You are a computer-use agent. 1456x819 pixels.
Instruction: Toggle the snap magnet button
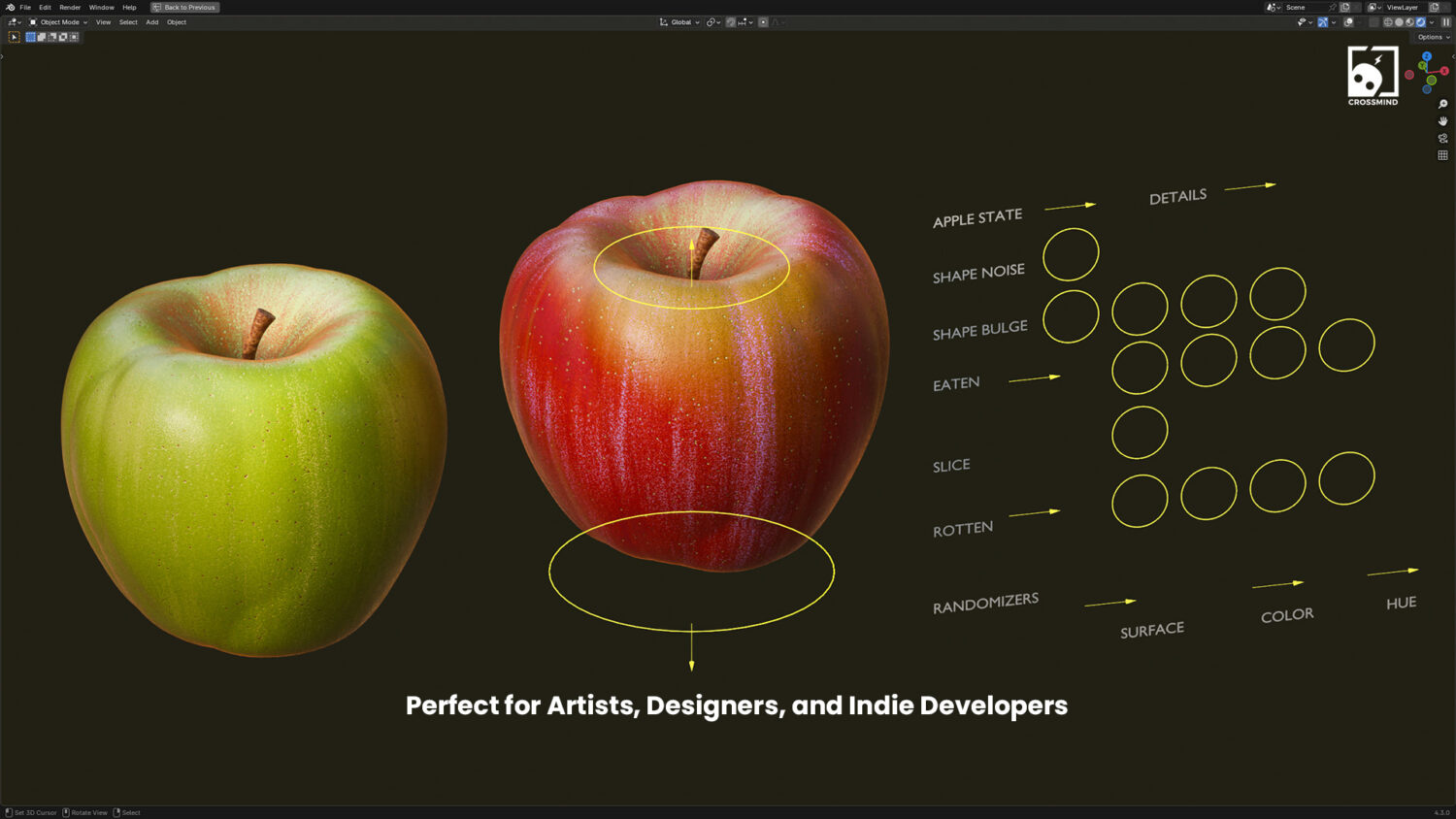pyautogui.click(x=731, y=22)
